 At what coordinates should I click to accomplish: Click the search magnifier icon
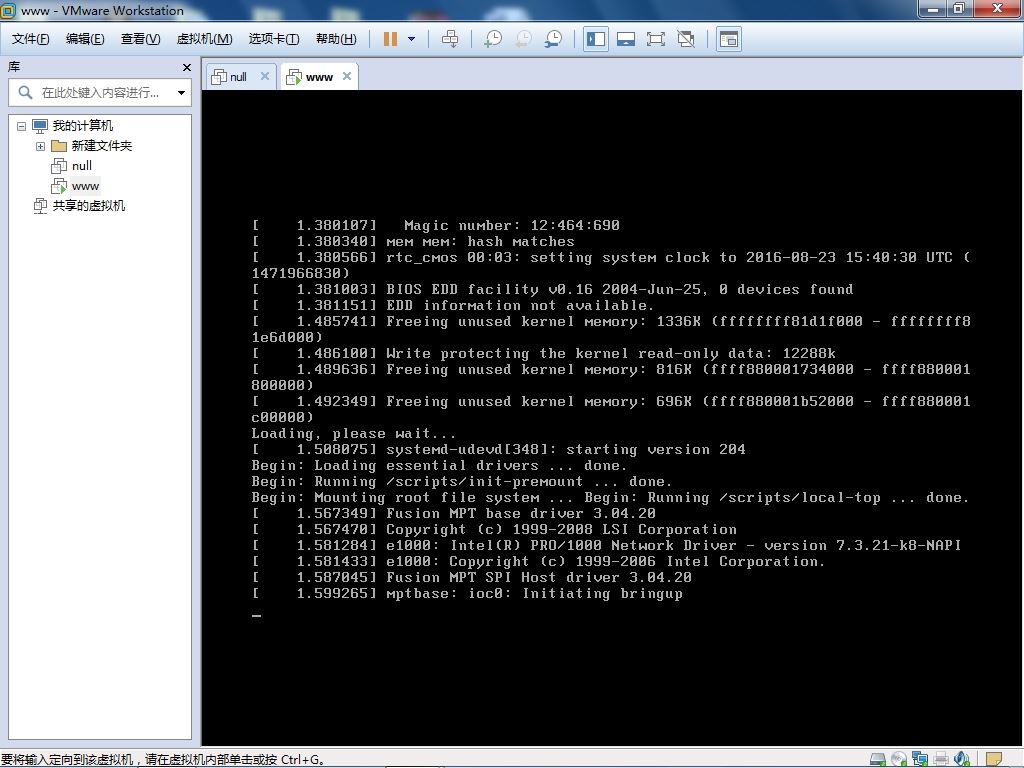[25, 93]
